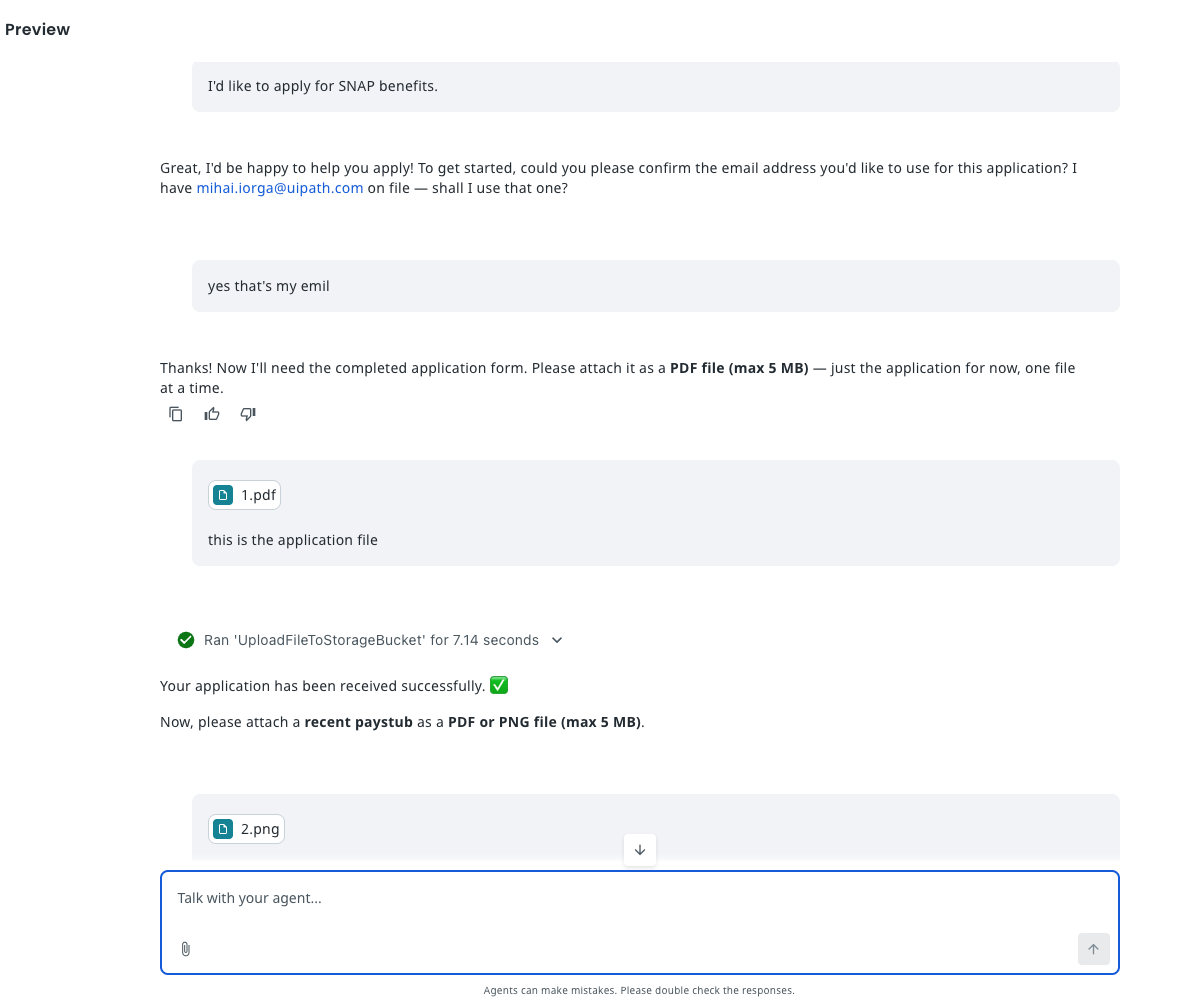Click 'Your application has been received successfully' text

pos(322,686)
